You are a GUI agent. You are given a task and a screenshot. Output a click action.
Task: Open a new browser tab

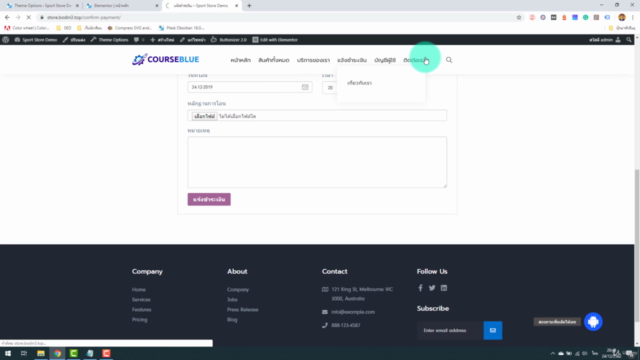249,6
